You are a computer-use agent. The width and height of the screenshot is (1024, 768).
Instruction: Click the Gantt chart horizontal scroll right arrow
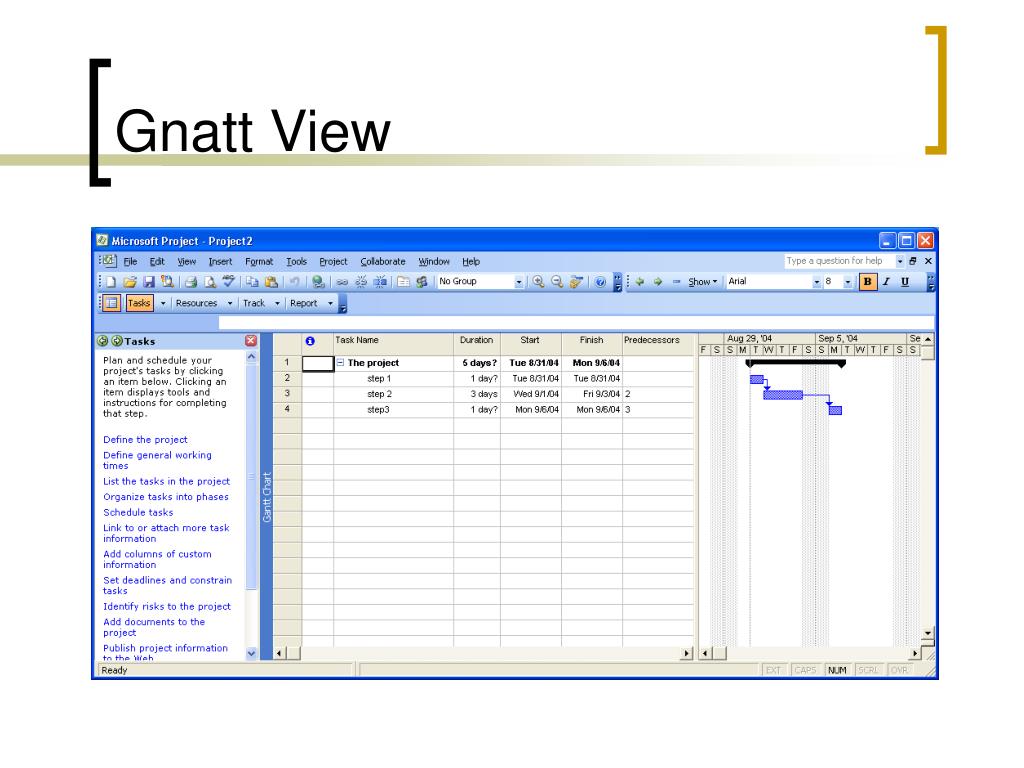tap(914, 653)
